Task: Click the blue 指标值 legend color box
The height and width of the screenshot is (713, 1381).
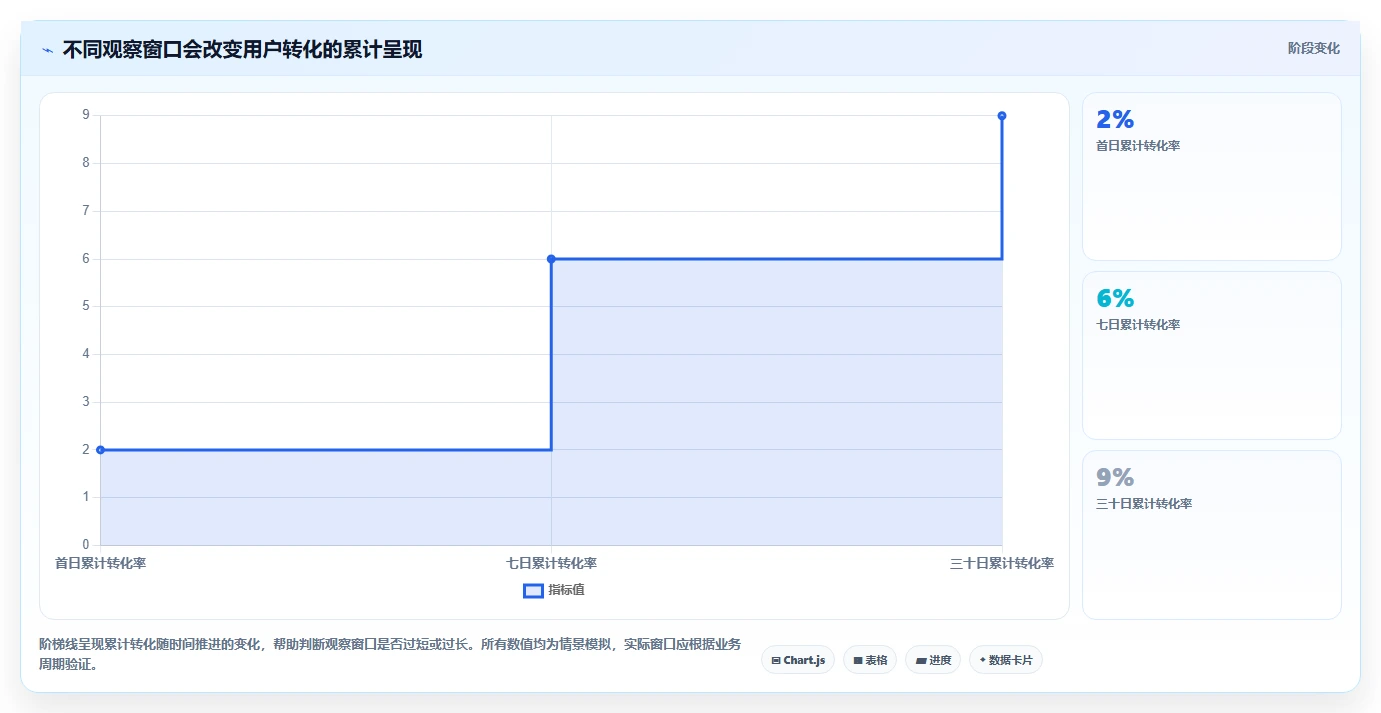Action: 533,591
